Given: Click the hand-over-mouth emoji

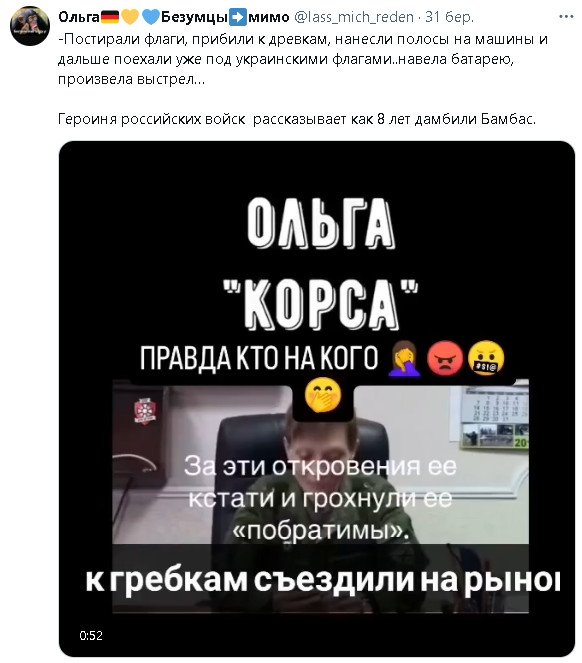Looking at the screenshot, I should [x=323, y=395].
